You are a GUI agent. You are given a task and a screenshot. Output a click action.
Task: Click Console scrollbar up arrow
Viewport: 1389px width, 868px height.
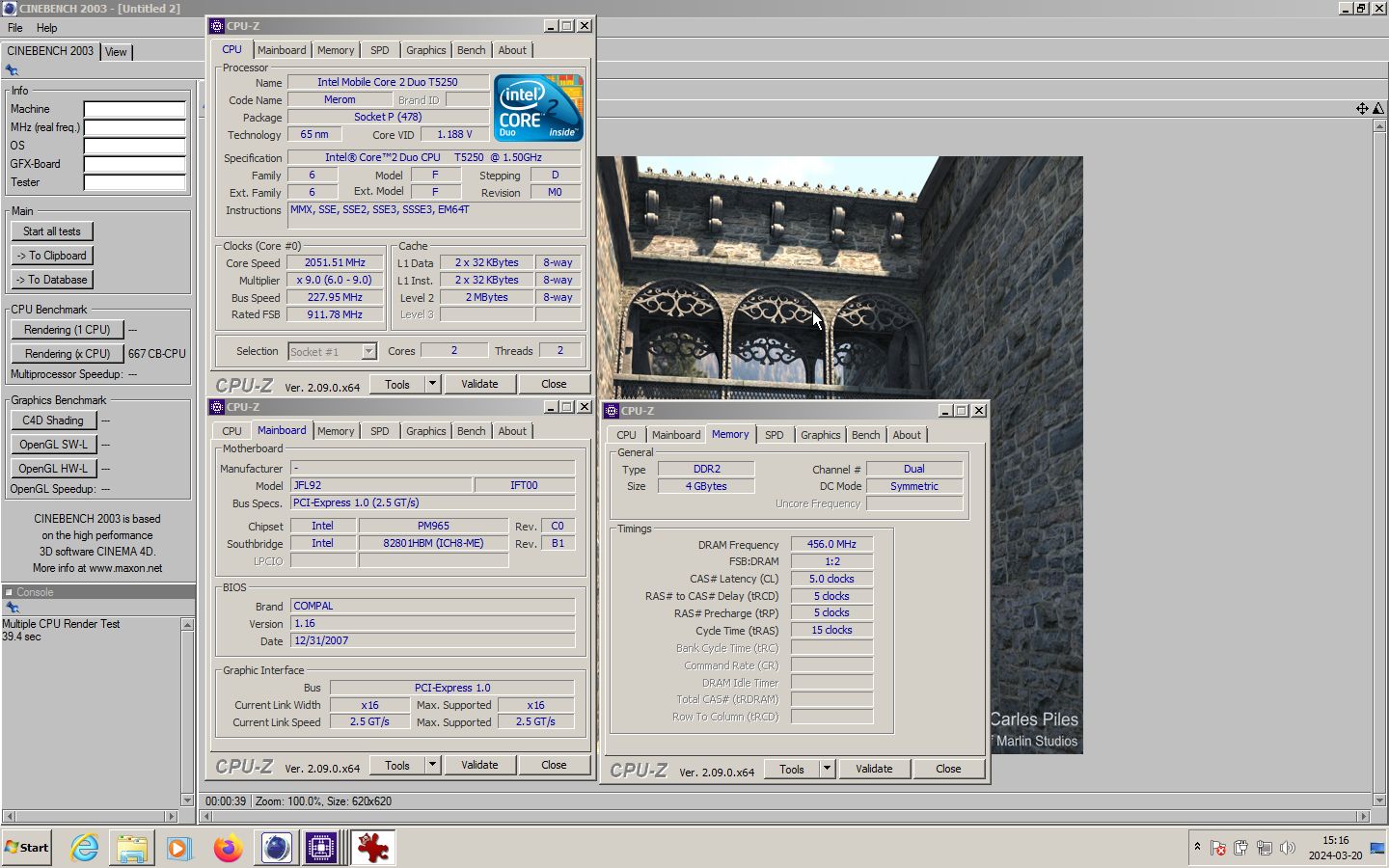pos(187,625)
